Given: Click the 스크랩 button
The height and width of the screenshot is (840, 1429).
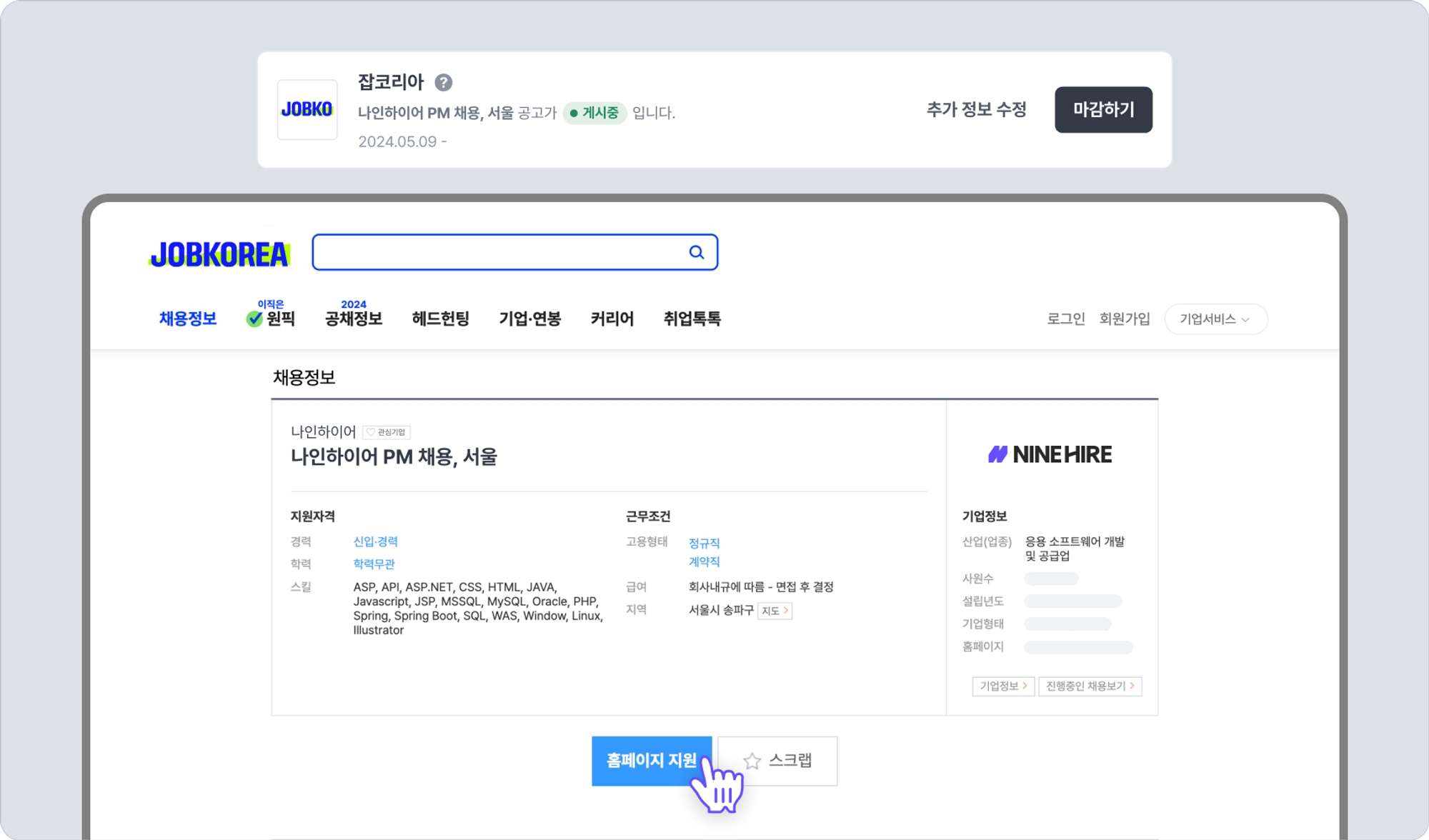Looking at the screenshot, I should click(777, 761).
